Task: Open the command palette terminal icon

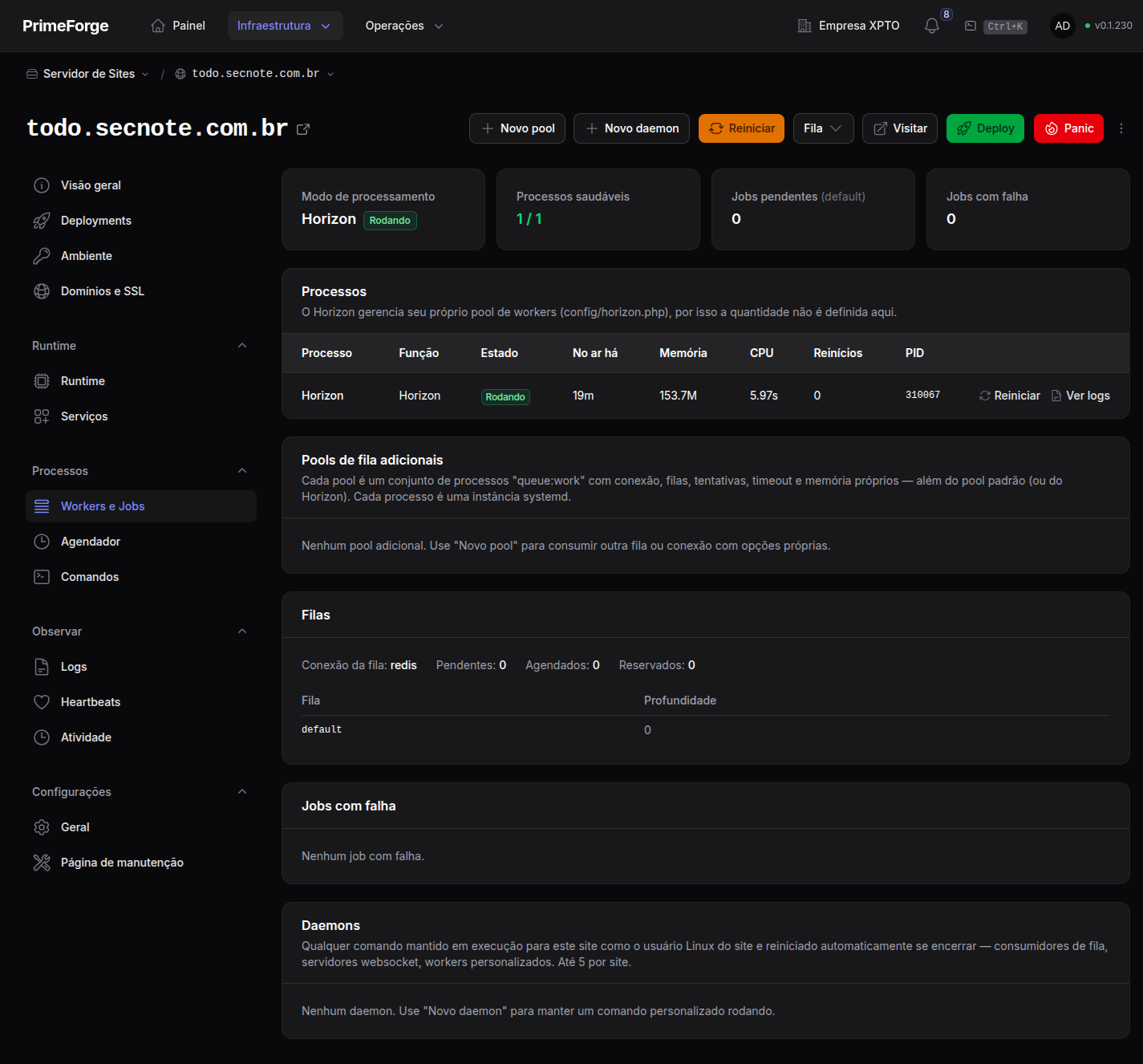Action: click(x=970, y=26)
